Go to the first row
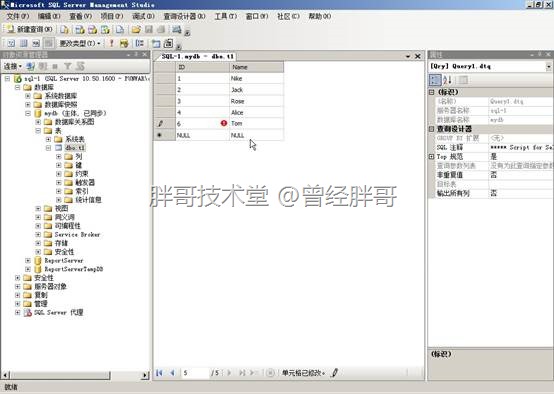This screenshot has height=394, width=554. click(x=159, y=372)
